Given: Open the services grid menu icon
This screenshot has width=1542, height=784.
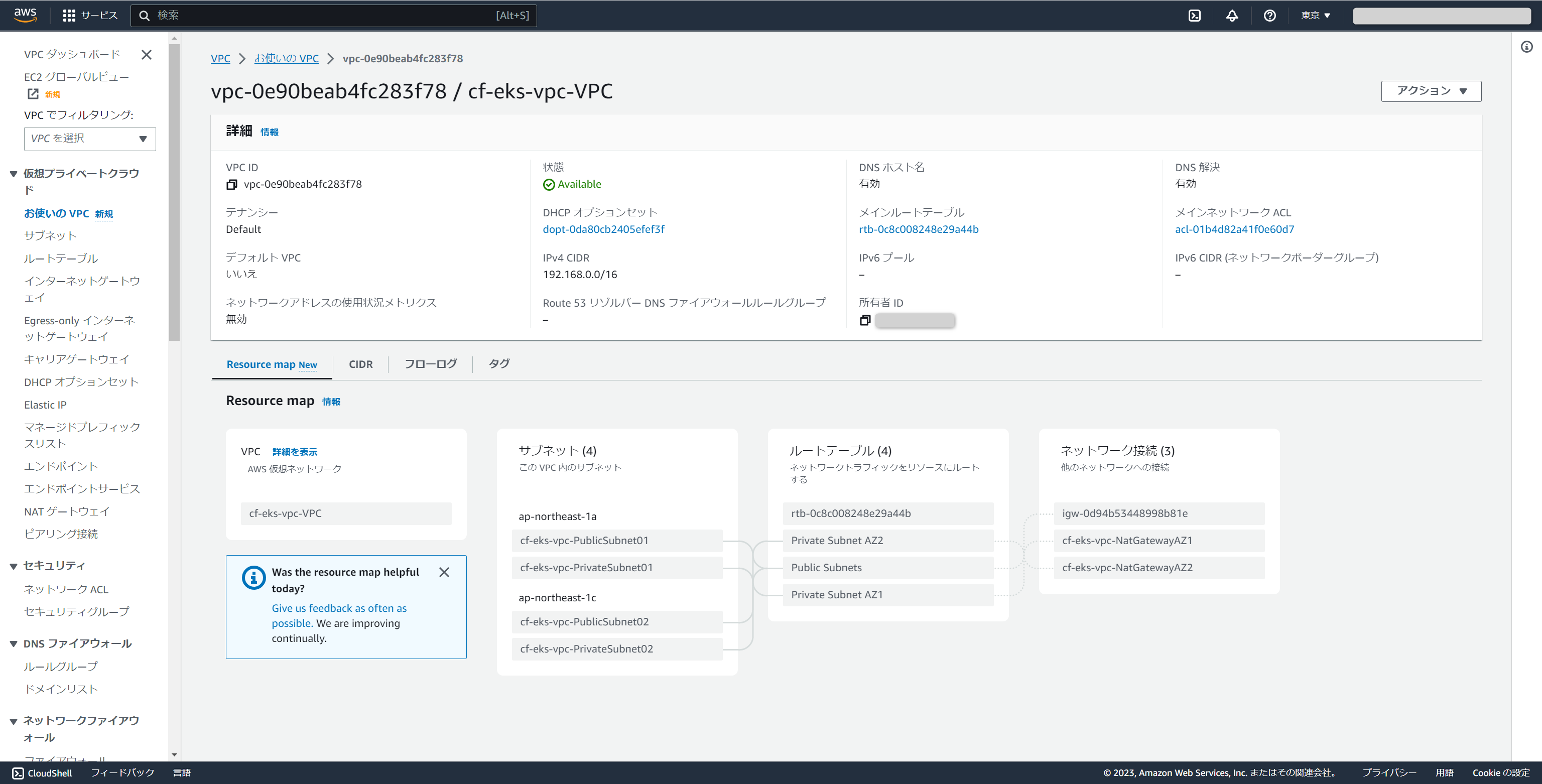Looking at the screenshot, I should coord(69,16).
